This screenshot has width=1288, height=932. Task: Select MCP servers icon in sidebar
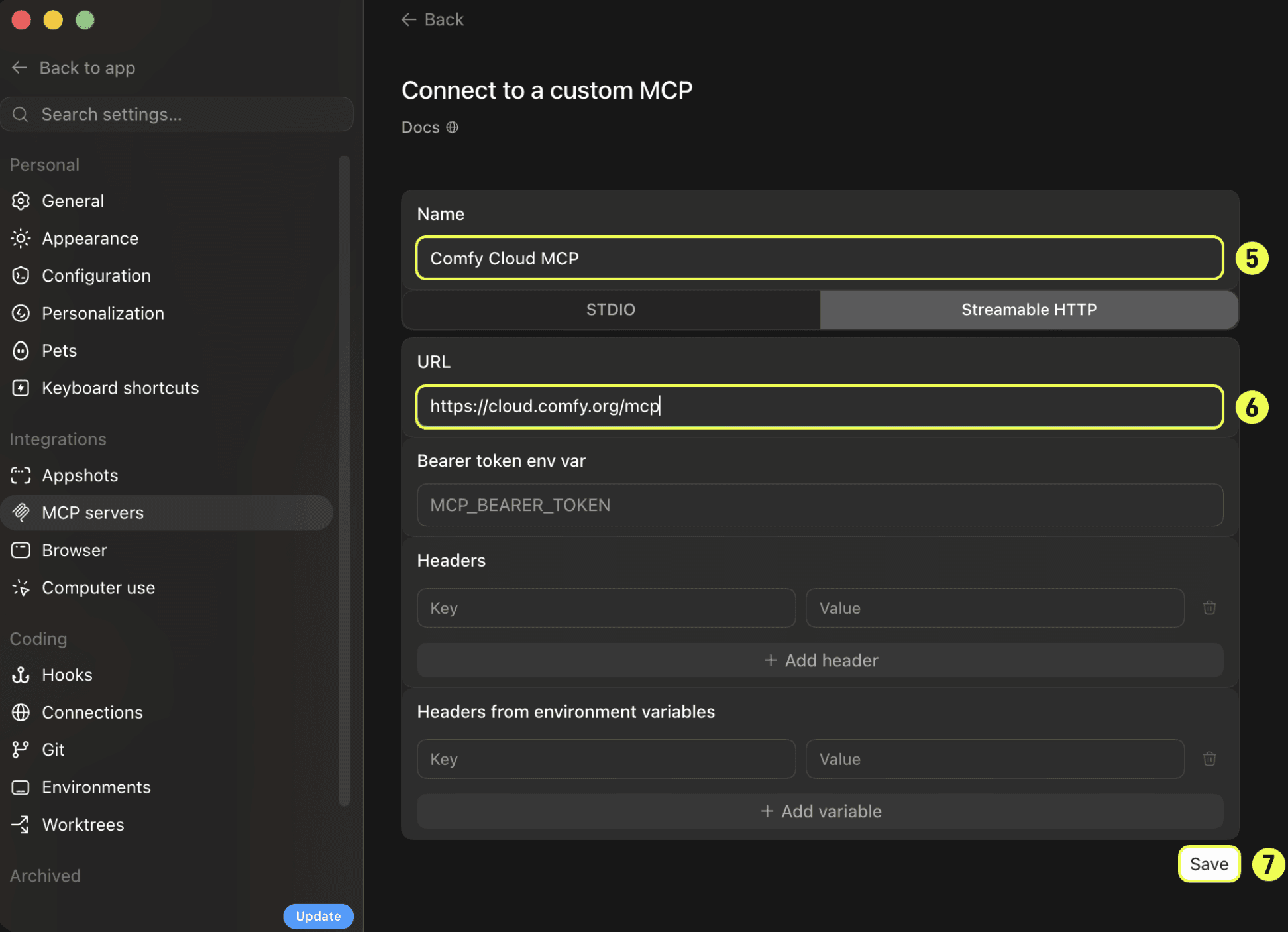21,512
